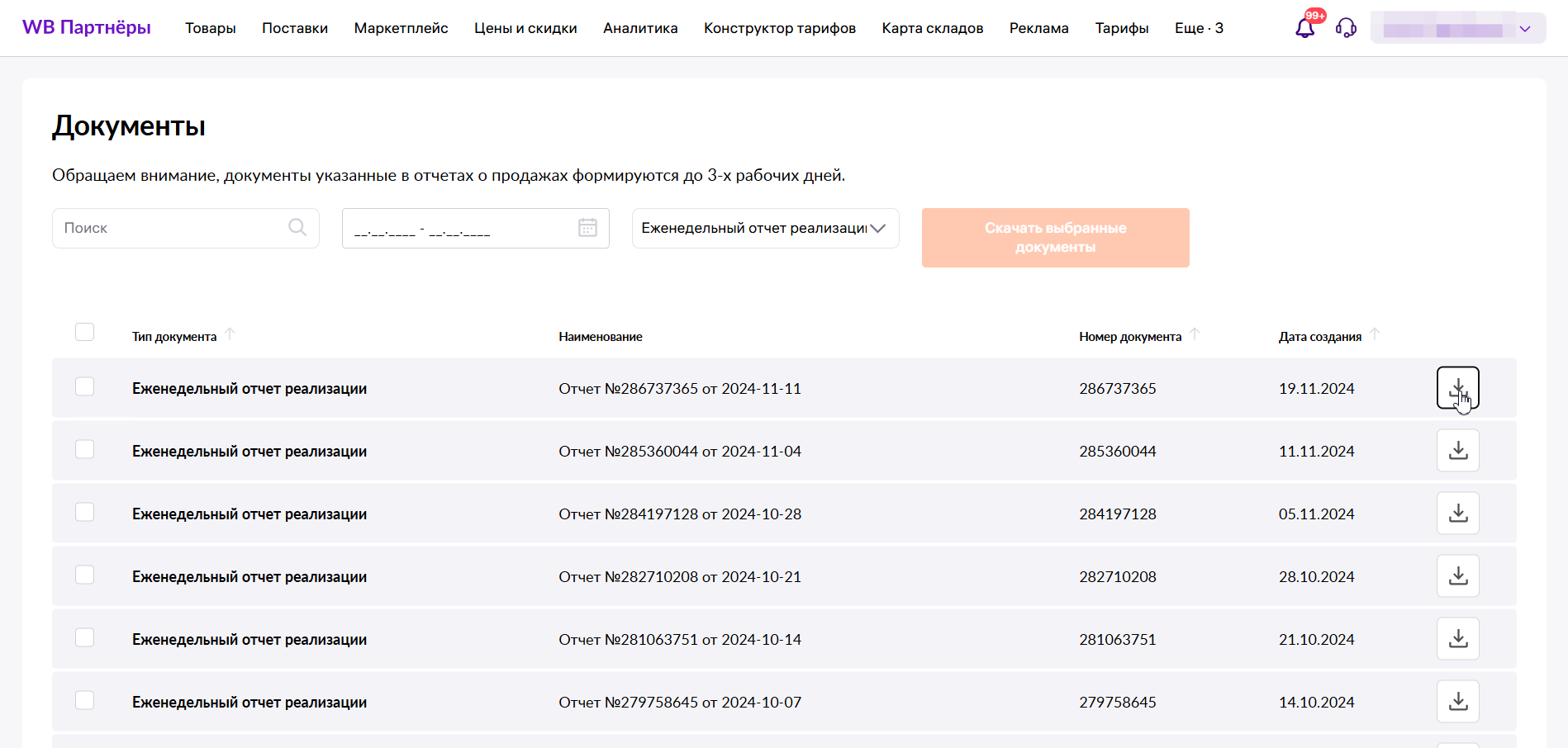This screenshot has width=1568, height=748.
Task: Check the box for report 286737365
Action: (84, 386)
